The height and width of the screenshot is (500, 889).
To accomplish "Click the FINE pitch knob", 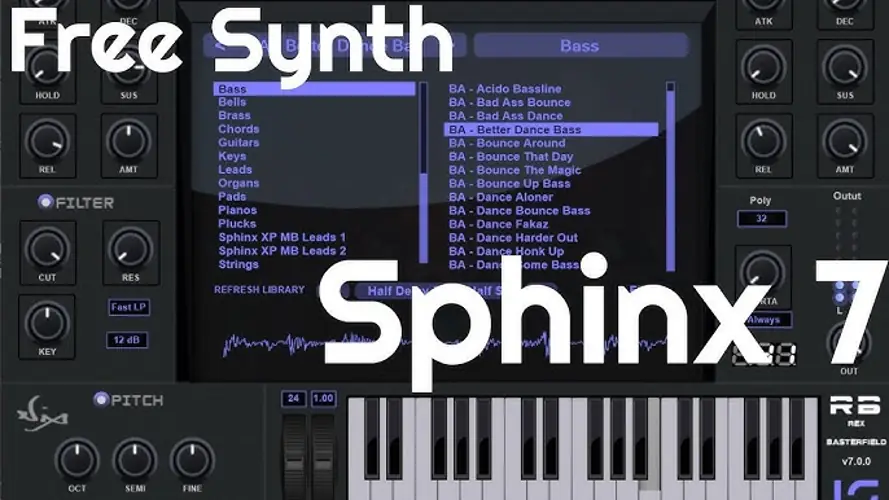I will [193, 459].
